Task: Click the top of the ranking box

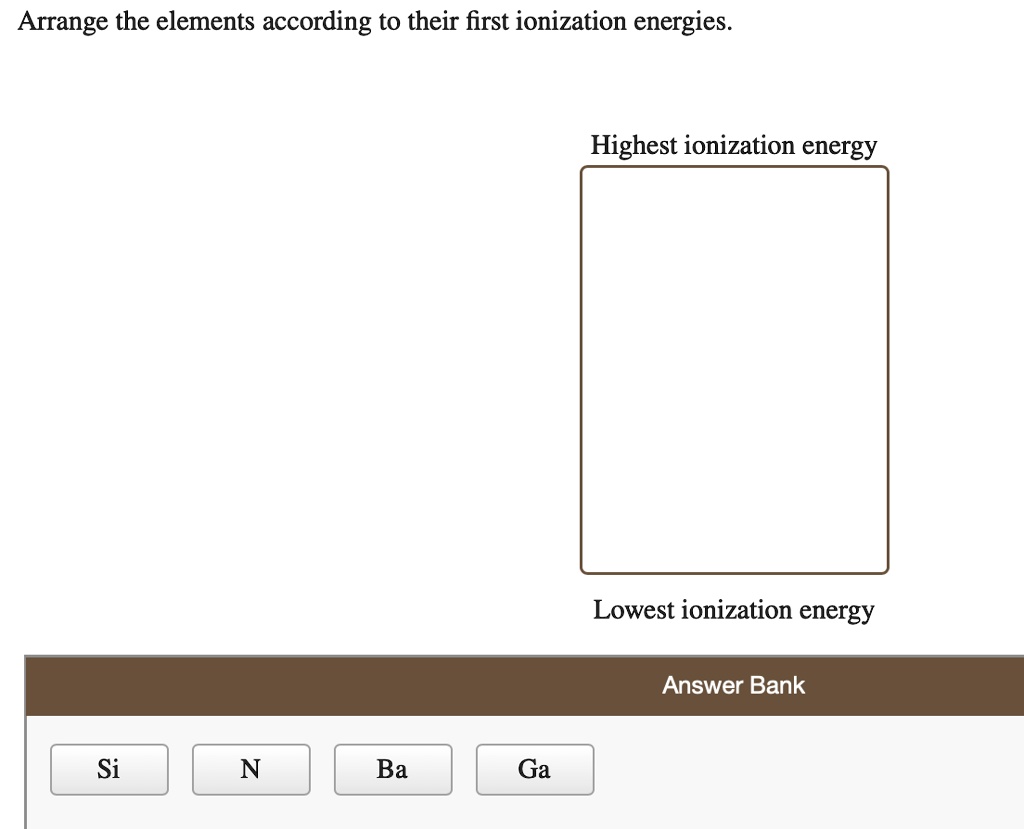Action: click(x=734, y=185)
